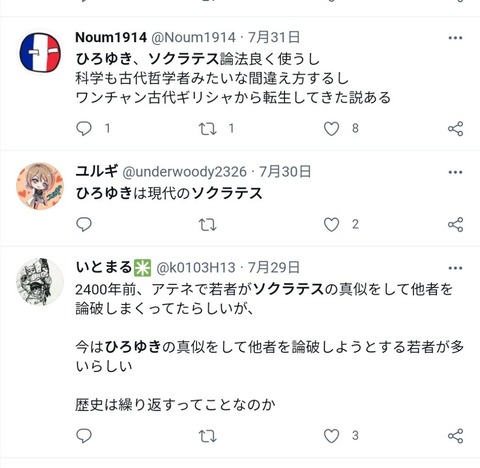Share いとまる's tweet

click(x=456, y=436)
